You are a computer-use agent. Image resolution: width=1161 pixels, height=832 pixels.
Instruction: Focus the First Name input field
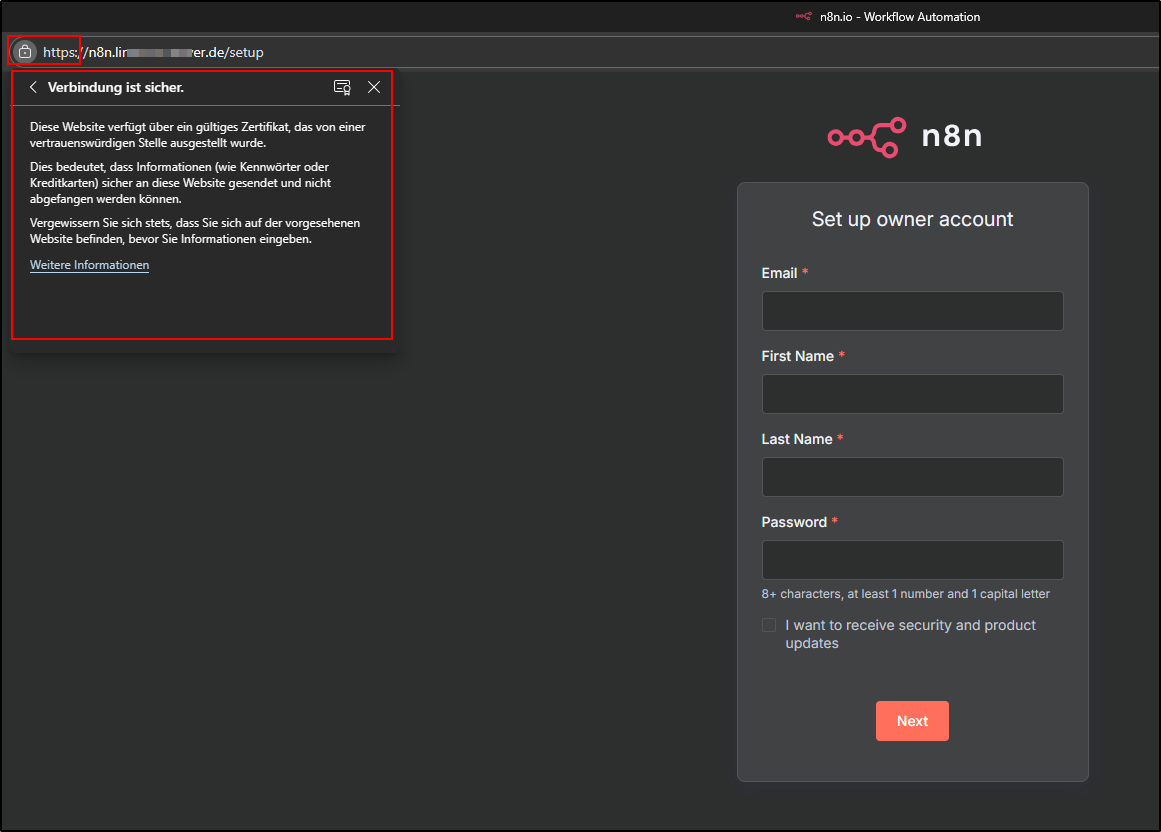coord(912,394)
